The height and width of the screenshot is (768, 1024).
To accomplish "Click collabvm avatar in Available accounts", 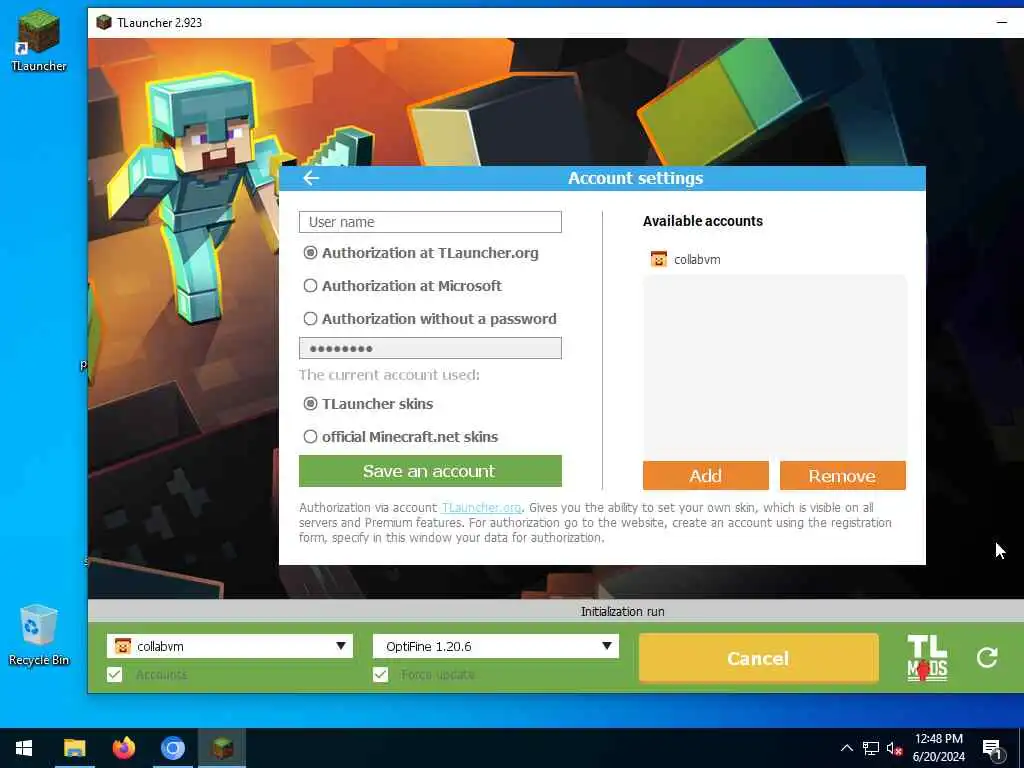I will click(658, 259).
